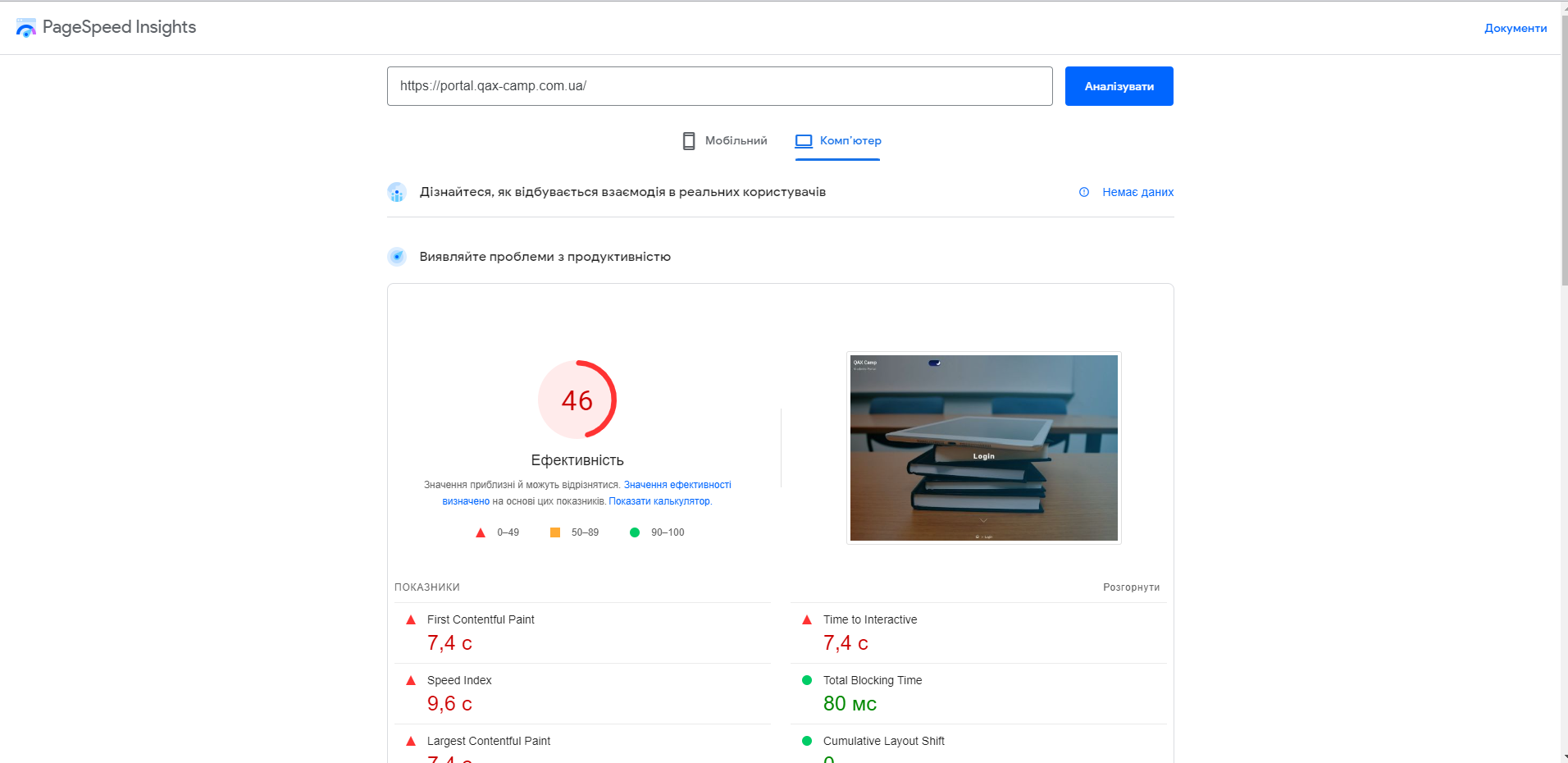Click green circle legend icon for 90–100
This screenshot has height=763, width=1568.
click(x=635, y=532)
